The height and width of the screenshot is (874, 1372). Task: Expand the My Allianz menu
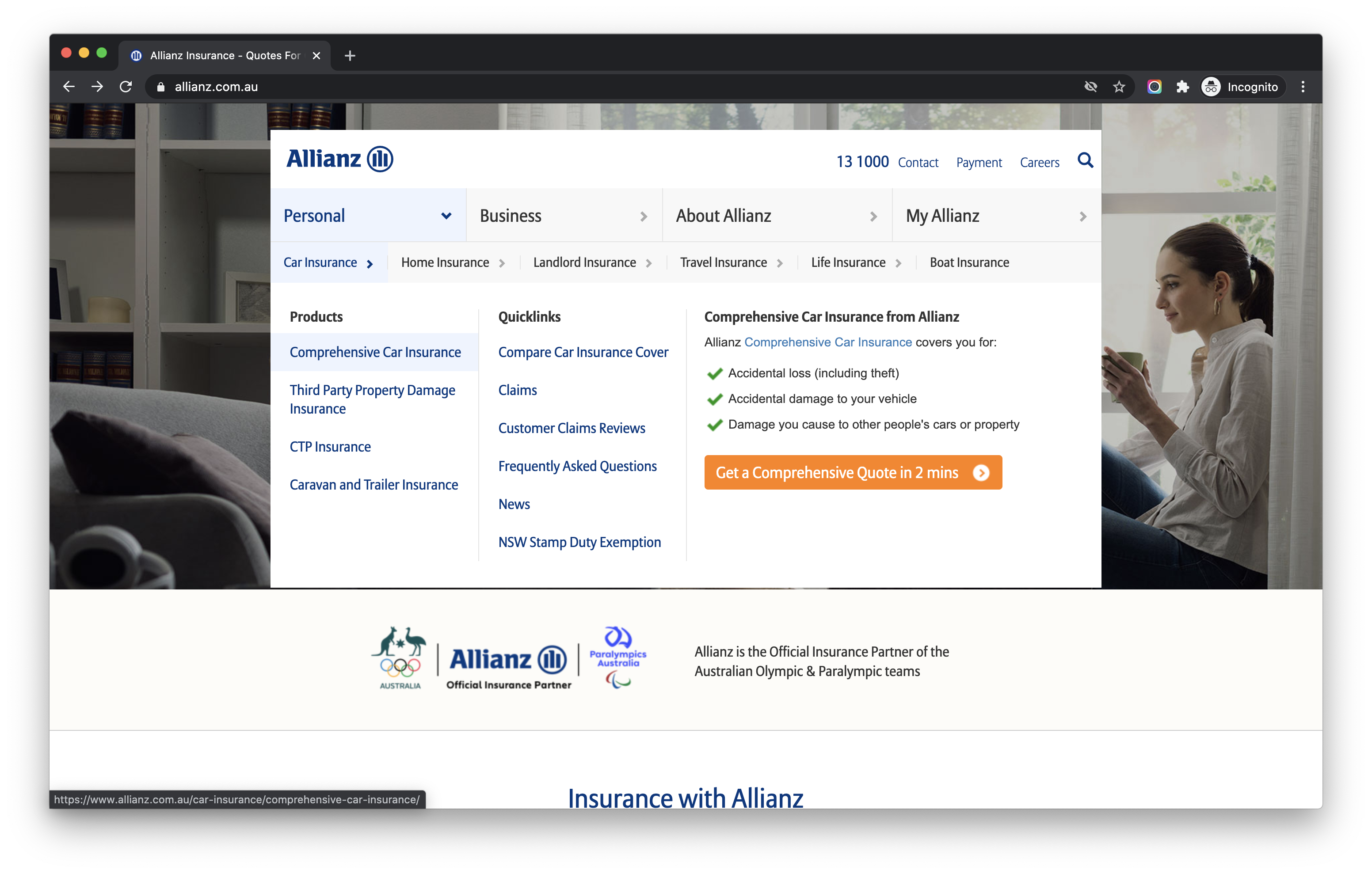[997, 215]
